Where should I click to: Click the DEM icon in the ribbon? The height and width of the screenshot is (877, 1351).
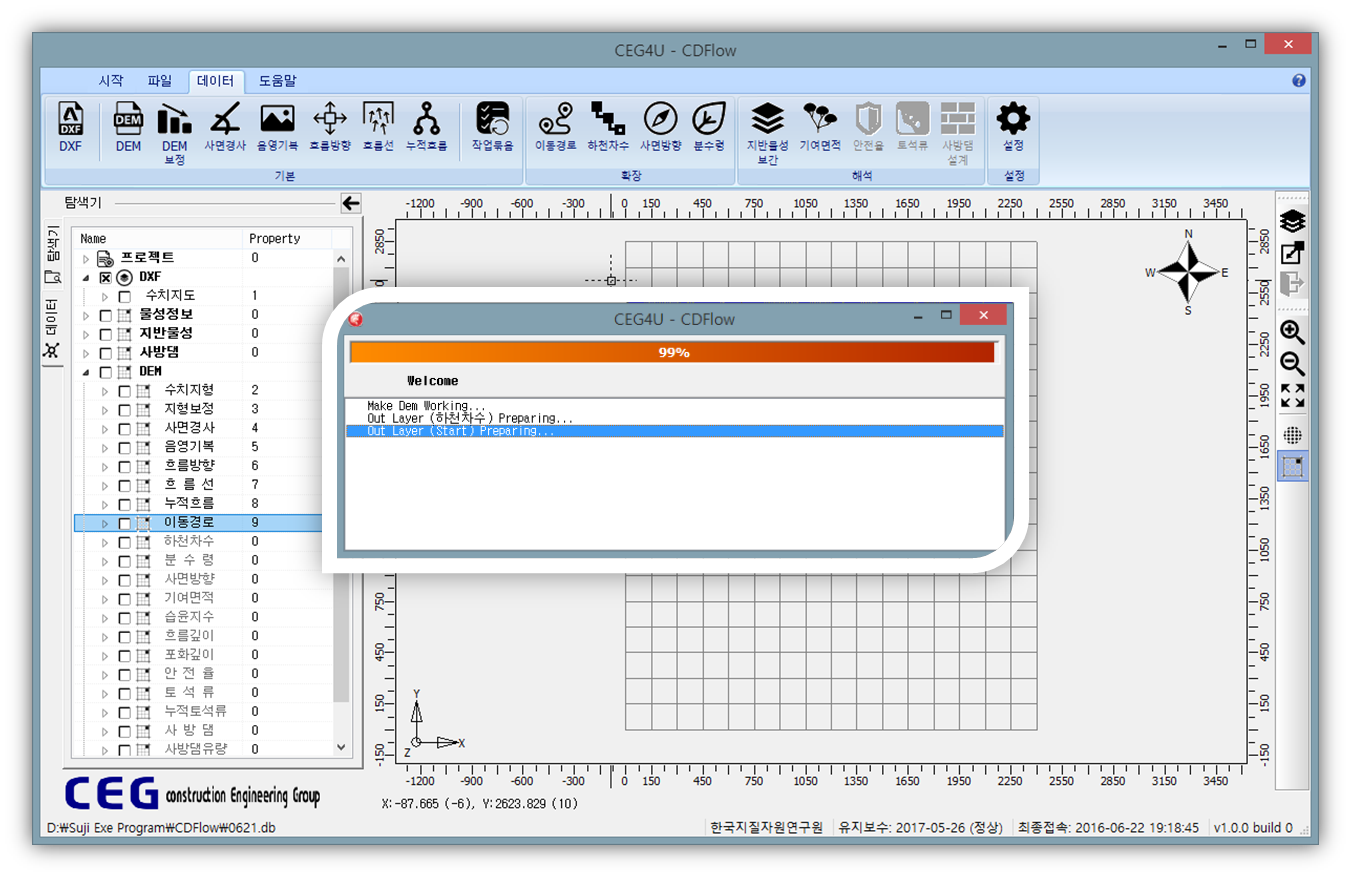click(128, 128)
